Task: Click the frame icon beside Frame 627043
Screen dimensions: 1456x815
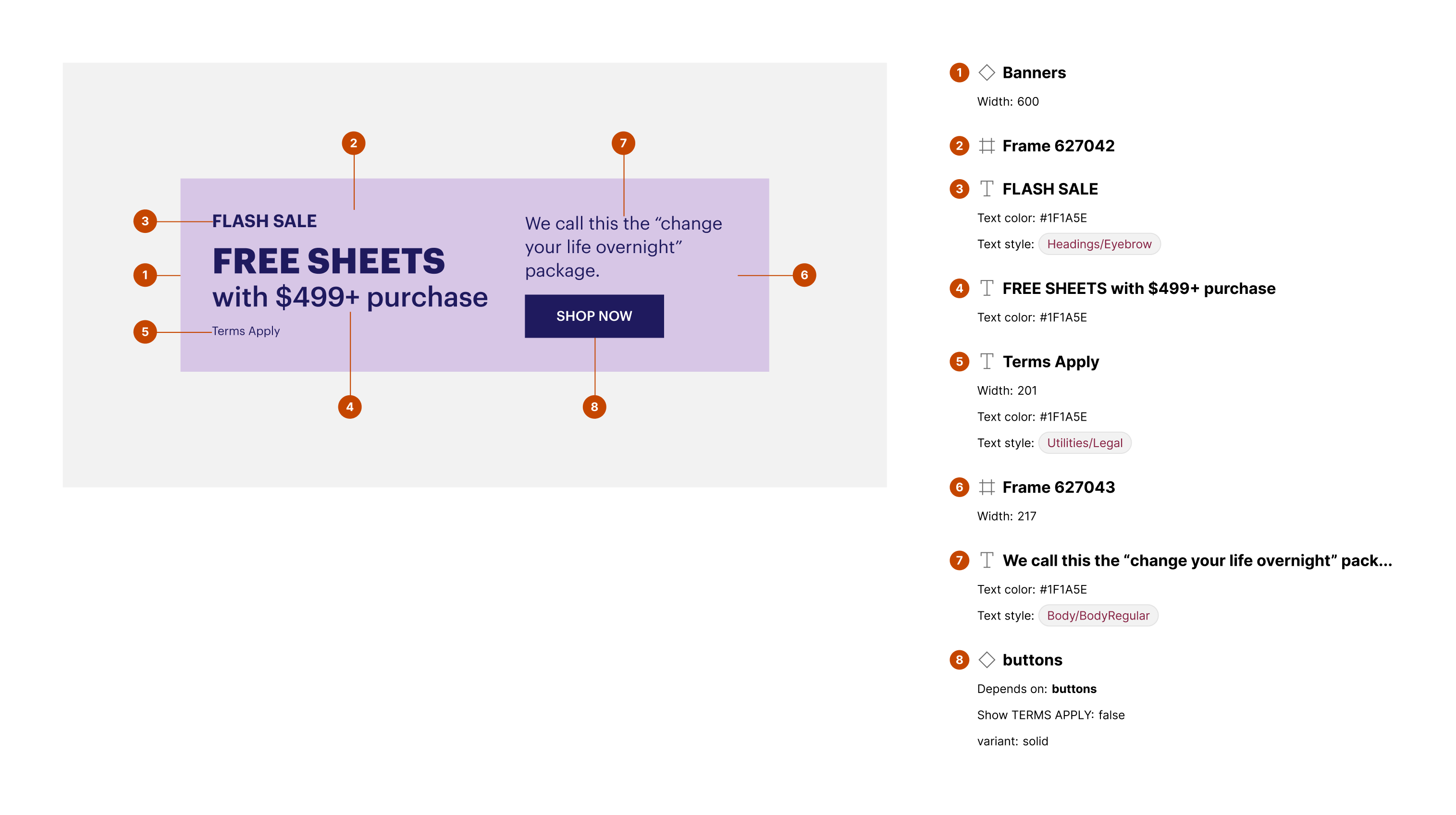Action: (987, 487)
